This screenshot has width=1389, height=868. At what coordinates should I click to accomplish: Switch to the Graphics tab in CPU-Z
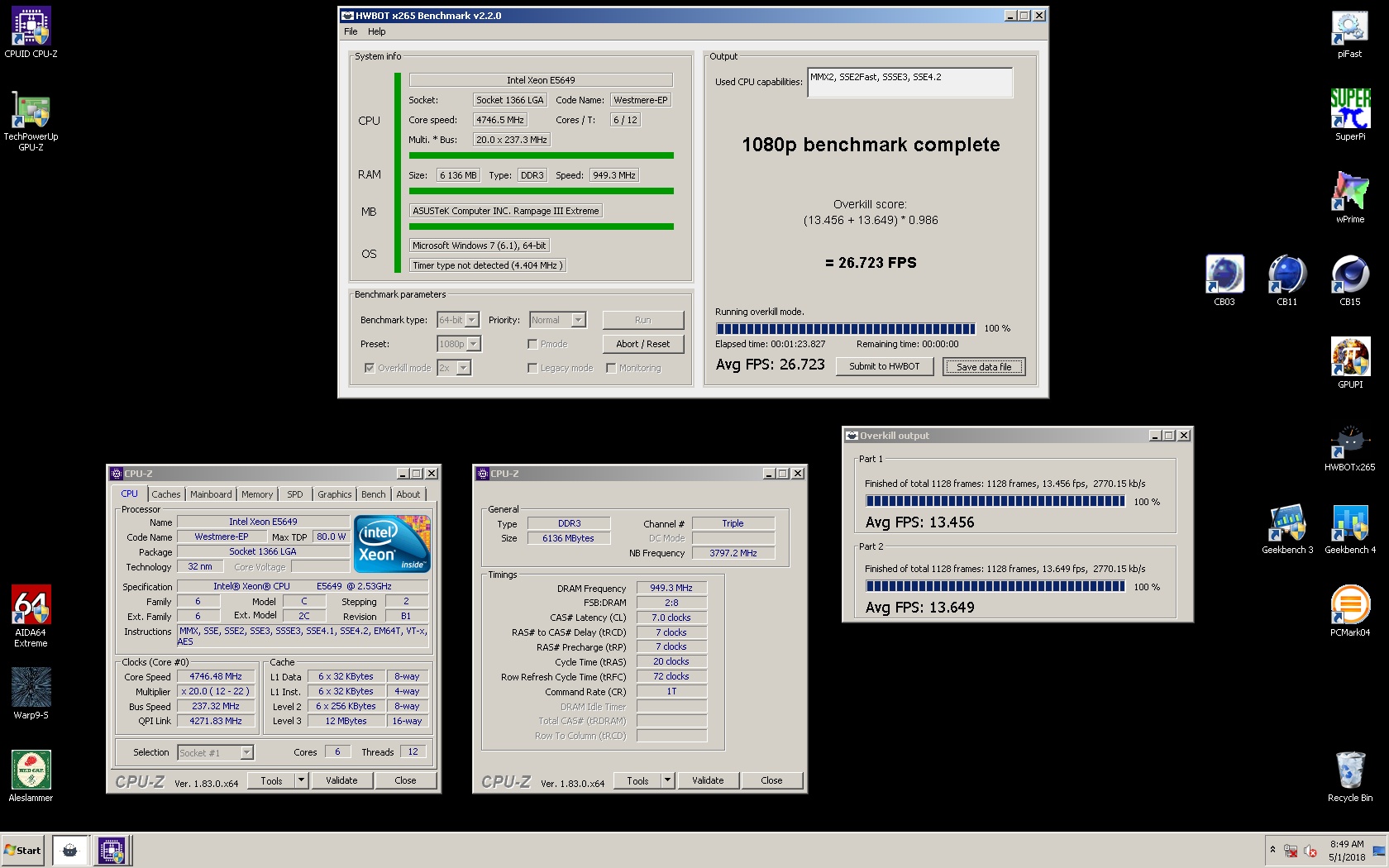pos(335,494)
